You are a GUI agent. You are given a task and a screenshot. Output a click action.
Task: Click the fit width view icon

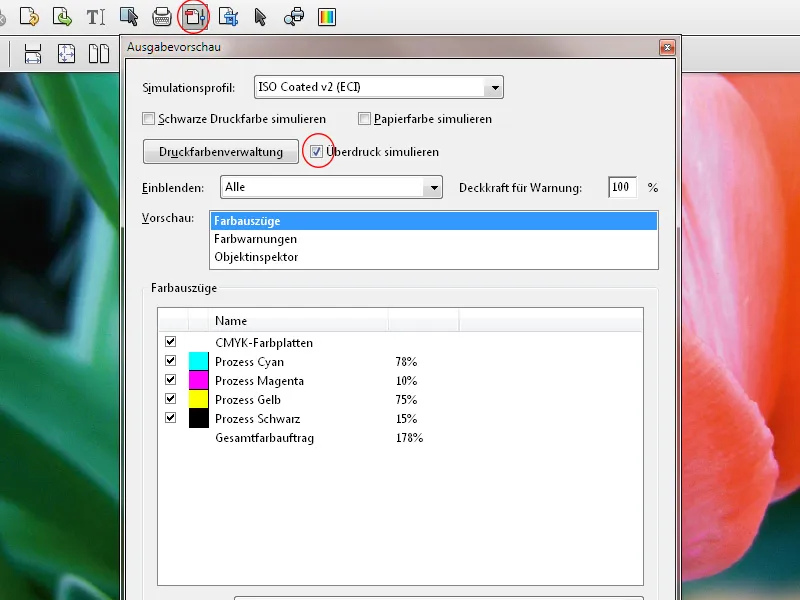coord(33,54)
